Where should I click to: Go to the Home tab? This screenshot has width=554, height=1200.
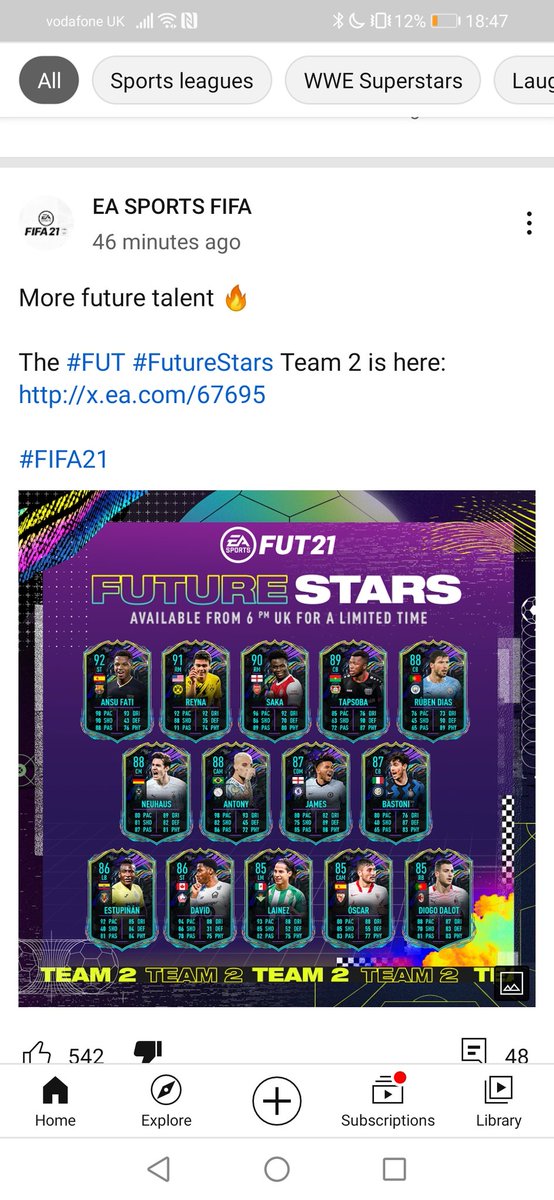[x=55, y=1102]
